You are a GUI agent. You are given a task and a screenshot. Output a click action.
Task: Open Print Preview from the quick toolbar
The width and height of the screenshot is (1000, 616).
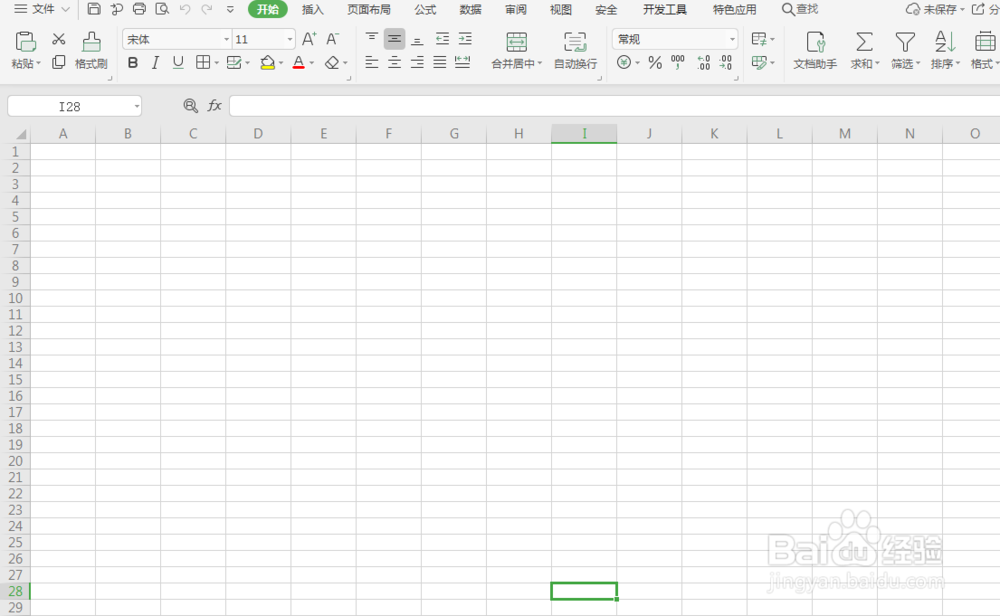click(162, 9)
